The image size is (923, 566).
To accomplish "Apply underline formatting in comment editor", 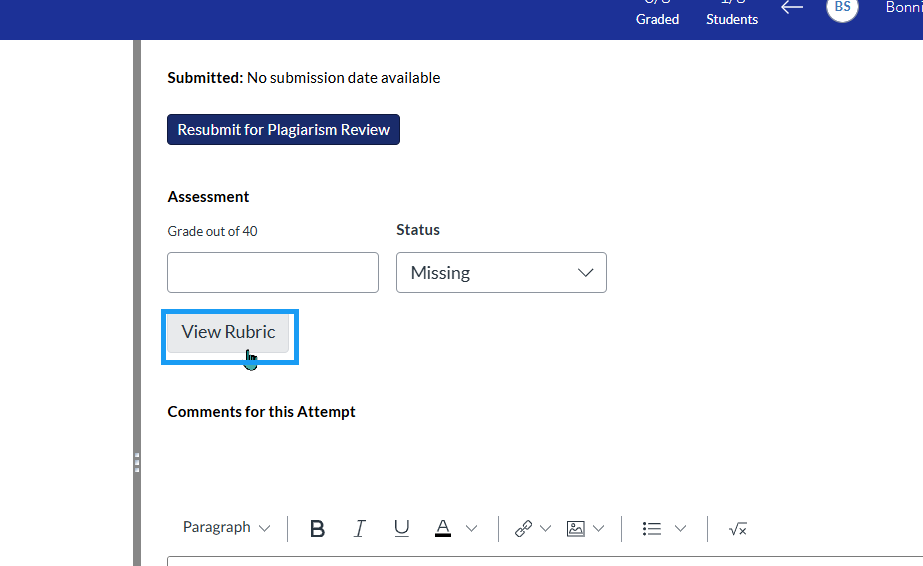I will tap(401, 528).
